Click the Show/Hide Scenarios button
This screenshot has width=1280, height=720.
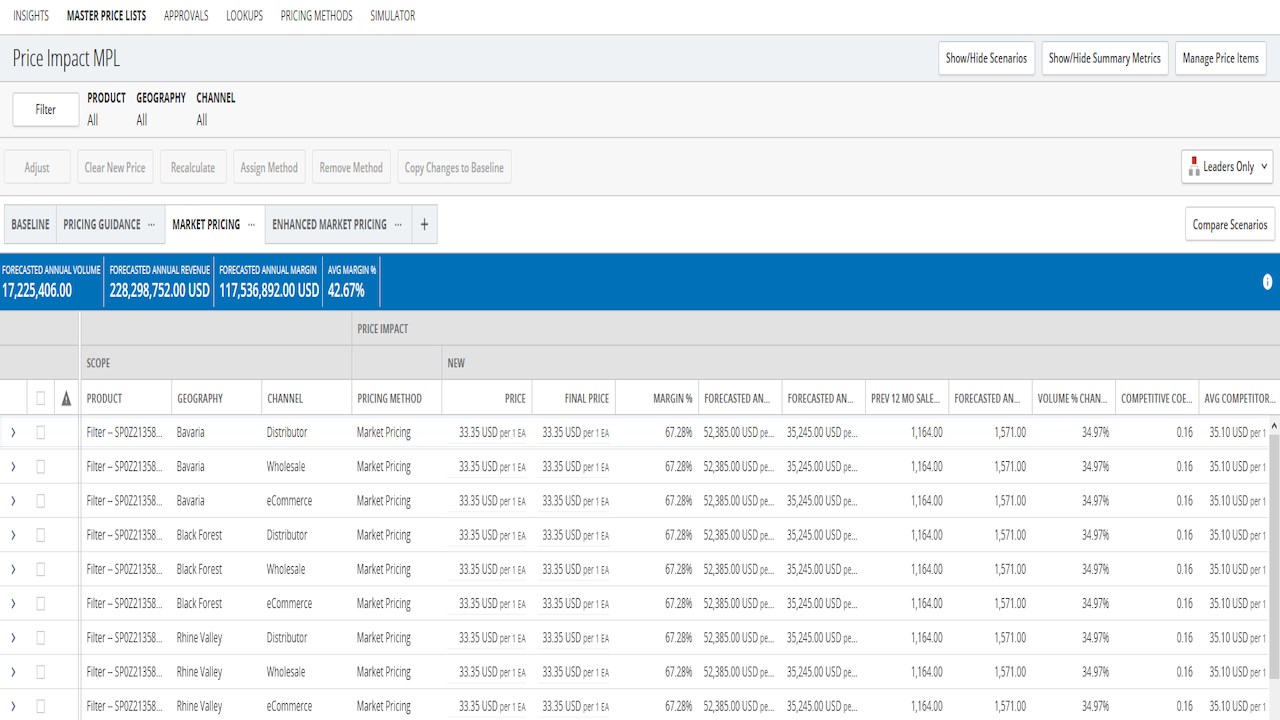point(987,58)
